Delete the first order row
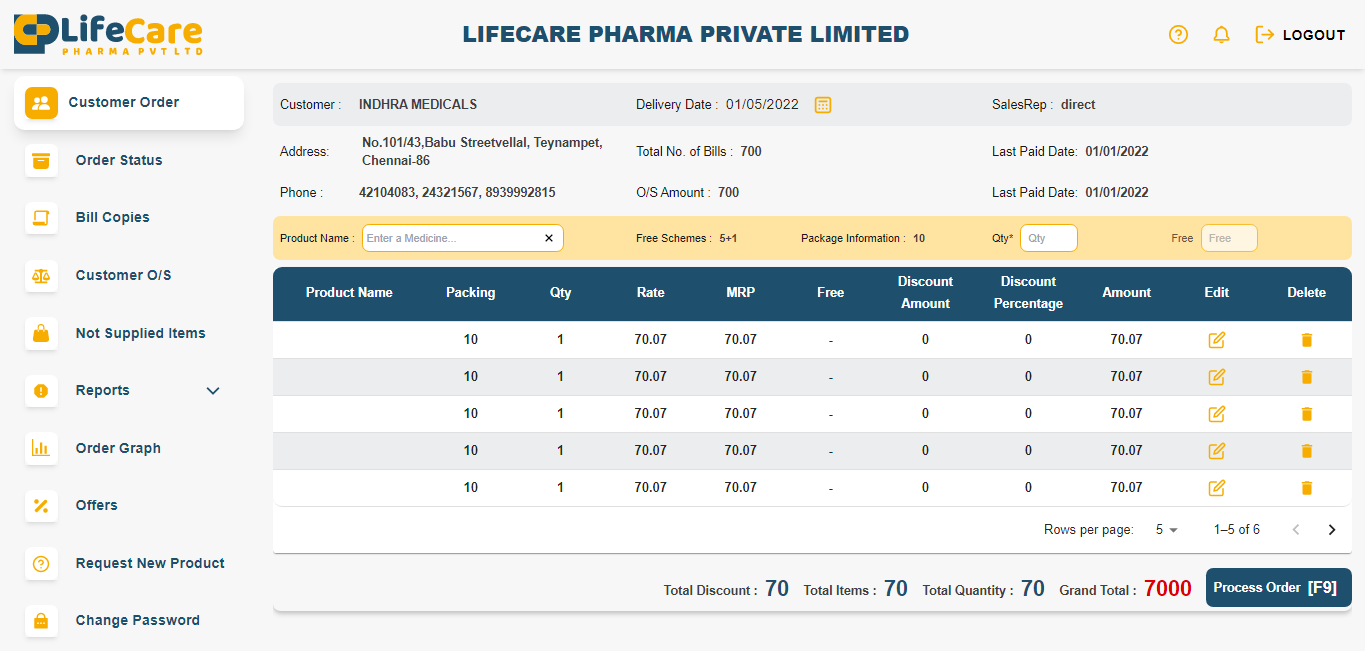The image size is (1365, 661). point(1306,340)
